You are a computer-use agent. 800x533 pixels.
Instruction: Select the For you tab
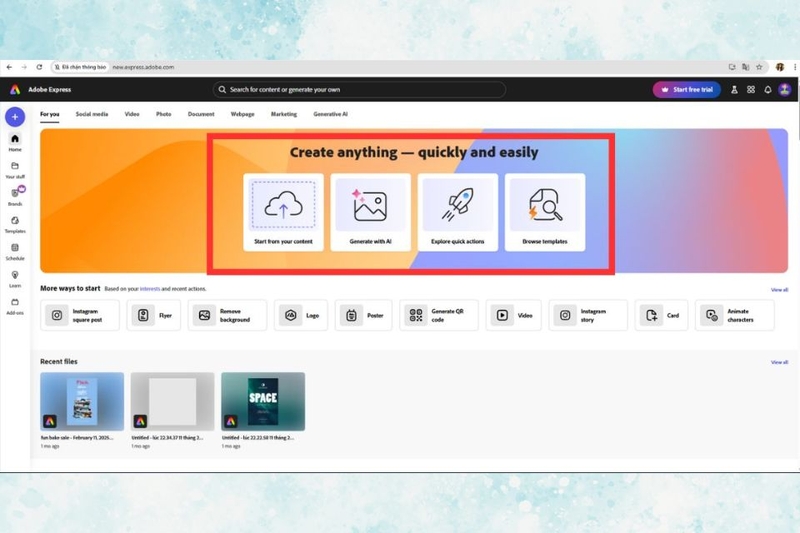[49, 114]
